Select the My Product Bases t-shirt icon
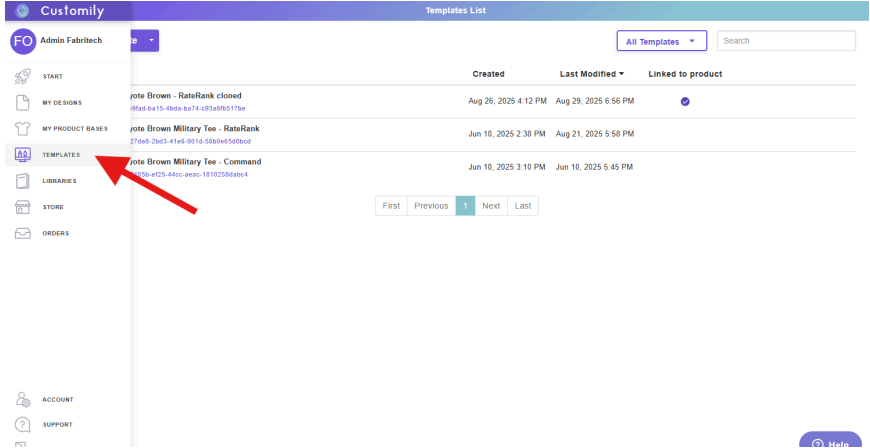This screenshot has height=448, width=870. pyautogui.click(x=22, y=128)
